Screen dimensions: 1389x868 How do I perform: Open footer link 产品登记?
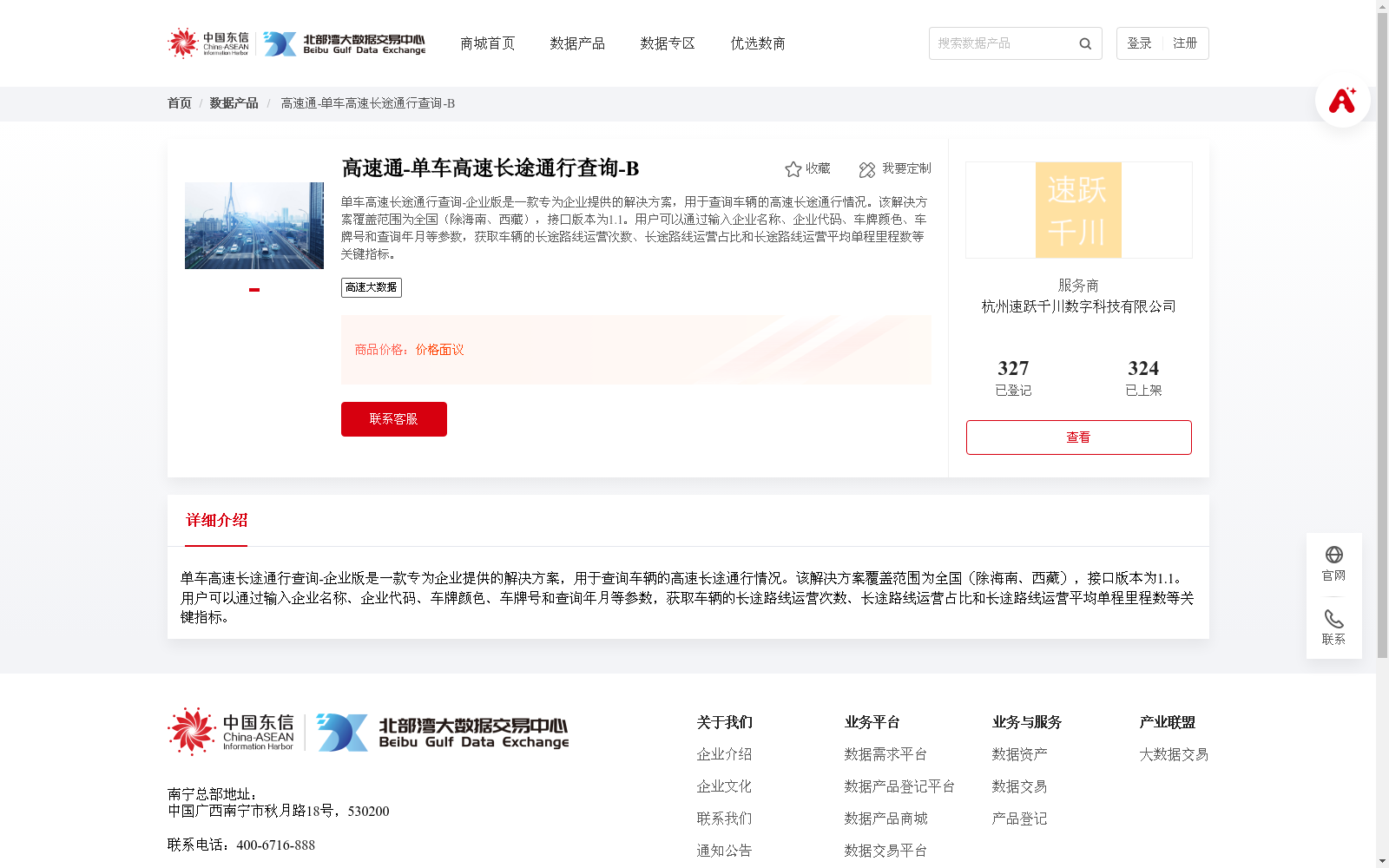1019,819
